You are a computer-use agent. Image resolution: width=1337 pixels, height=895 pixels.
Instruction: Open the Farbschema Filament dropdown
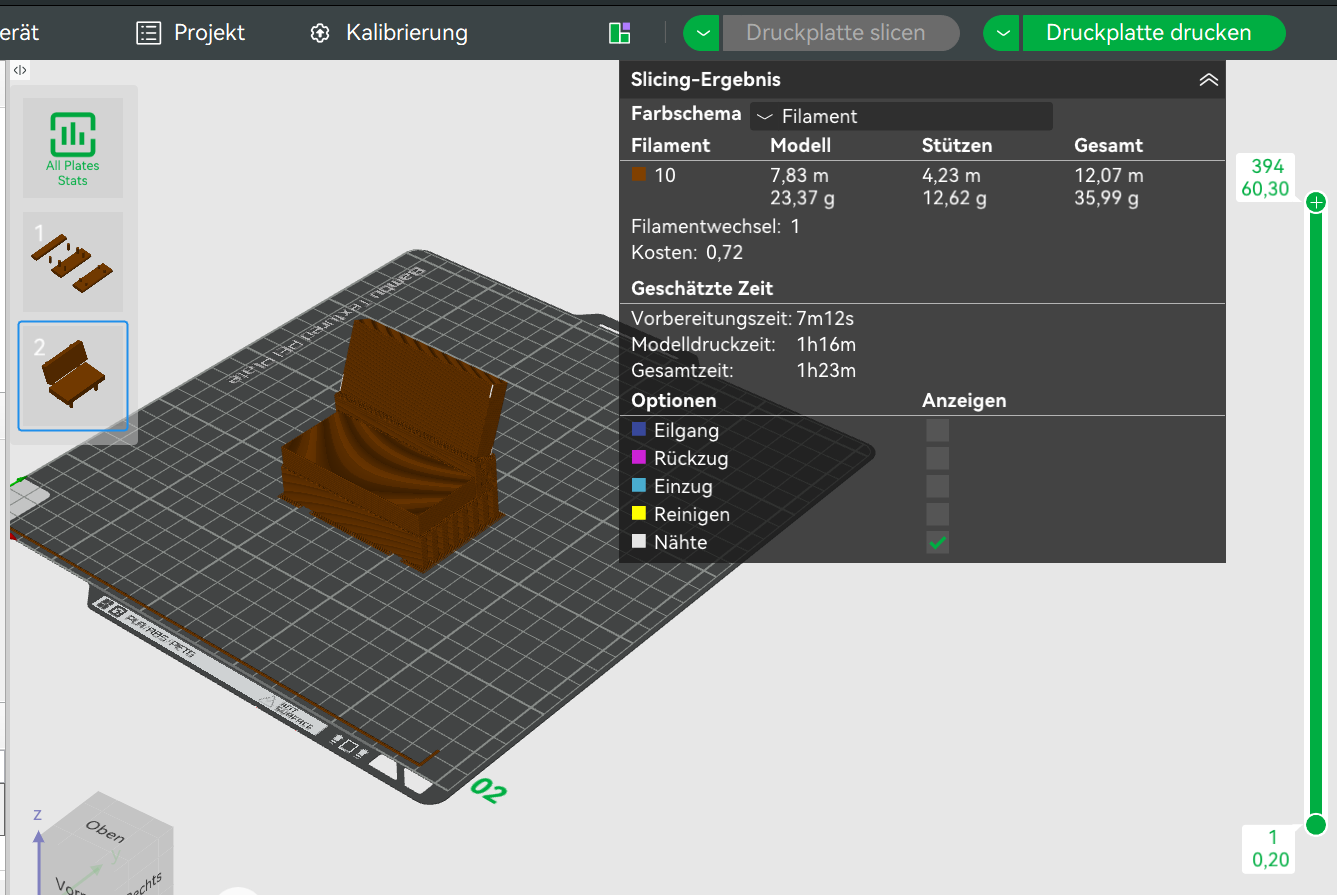tap(900, 116)
